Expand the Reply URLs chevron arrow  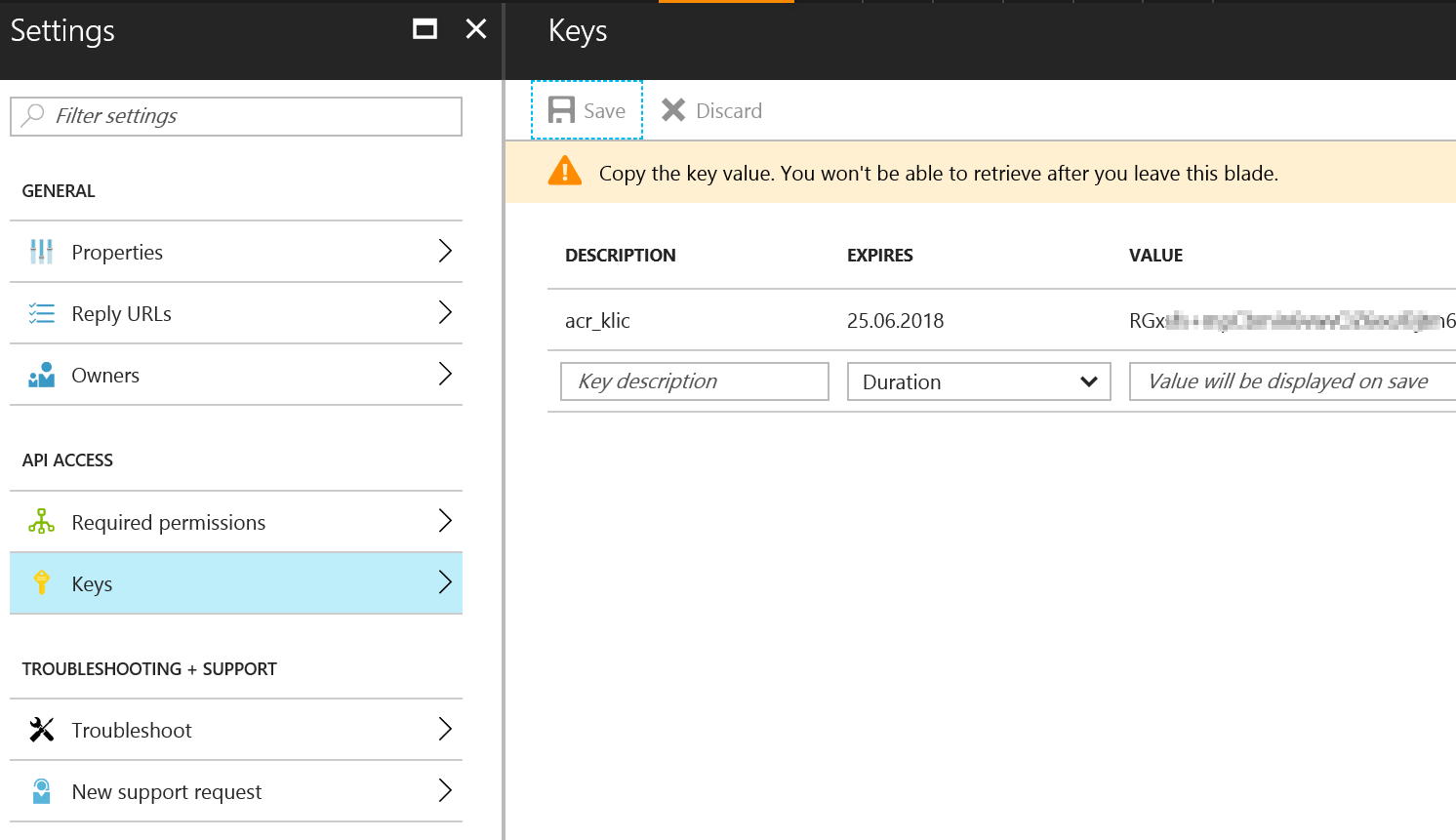pos(445,313)
